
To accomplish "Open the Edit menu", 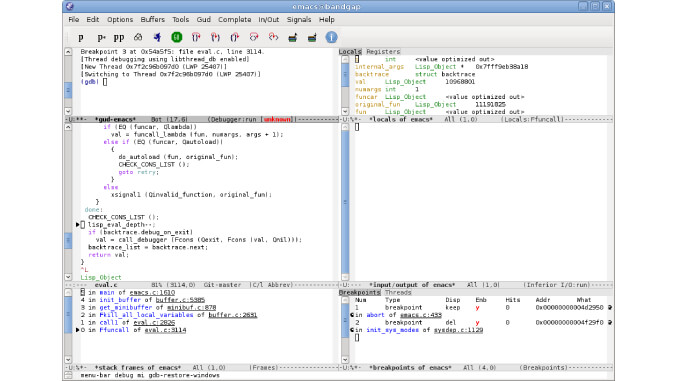I will 93,19.
